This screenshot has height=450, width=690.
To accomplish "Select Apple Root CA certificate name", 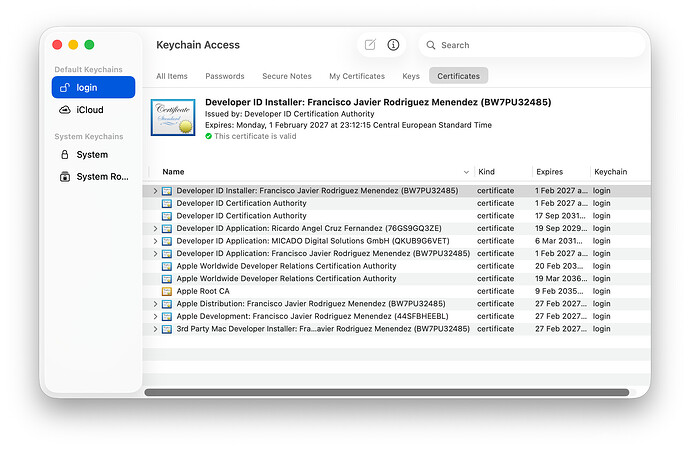I will pyautogui.click(x=203, y=291).
